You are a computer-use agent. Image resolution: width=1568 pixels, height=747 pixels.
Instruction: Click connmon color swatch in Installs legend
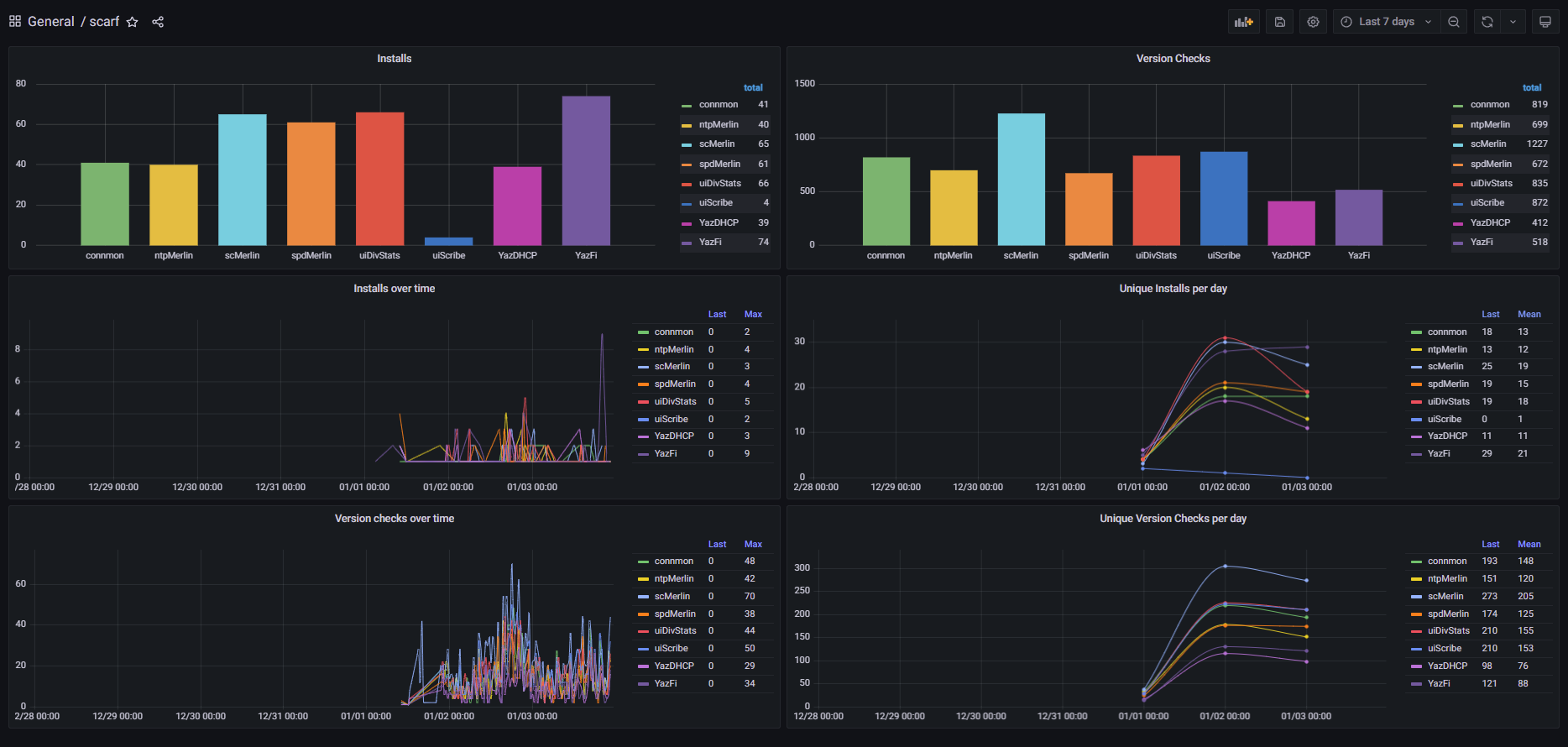pyautogui.click(x=687, y=105)
